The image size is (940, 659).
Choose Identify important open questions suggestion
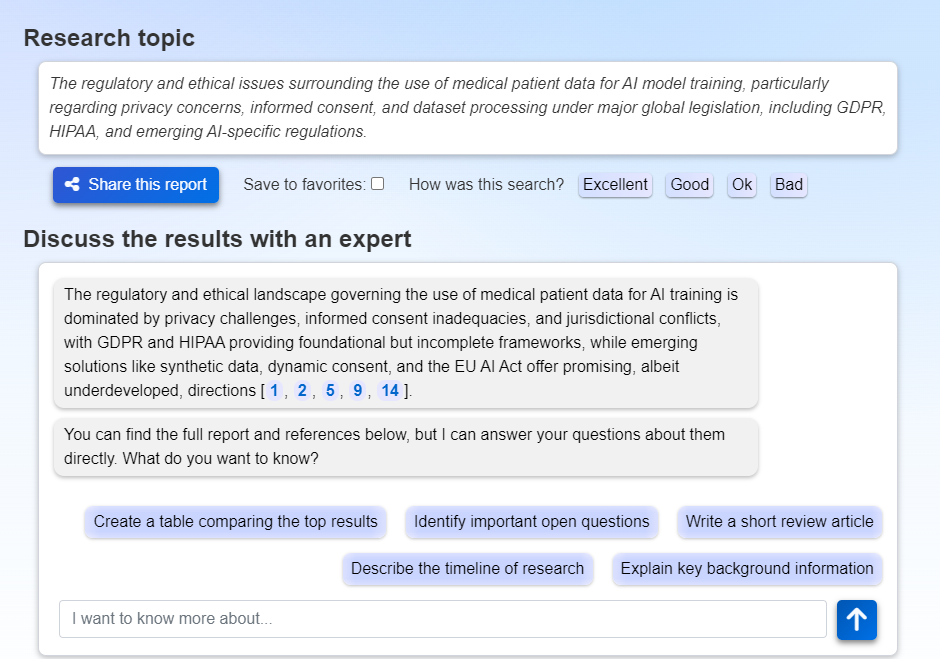pyautogui.click(x=532, y=522)
